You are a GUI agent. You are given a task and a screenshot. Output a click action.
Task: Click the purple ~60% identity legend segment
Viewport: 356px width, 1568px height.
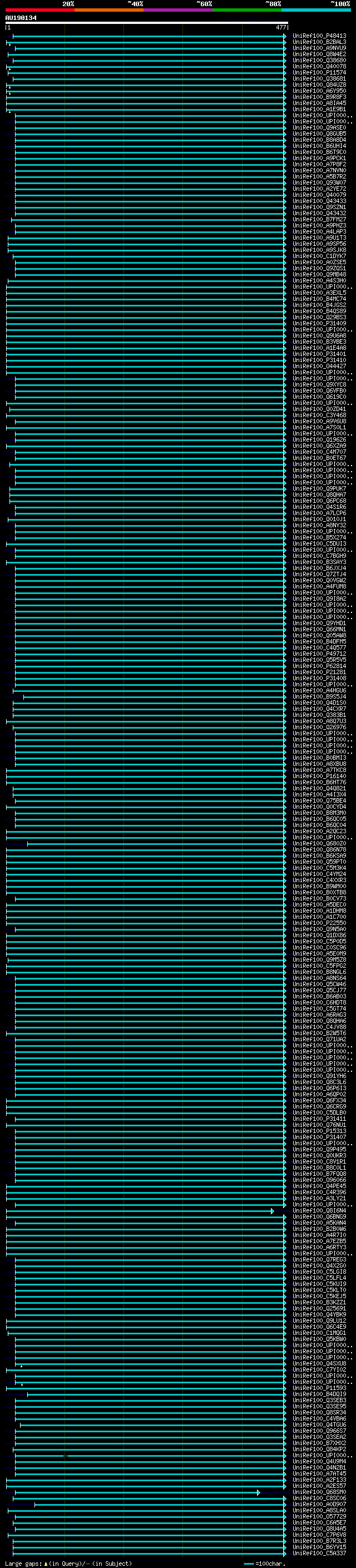(179, 10)
